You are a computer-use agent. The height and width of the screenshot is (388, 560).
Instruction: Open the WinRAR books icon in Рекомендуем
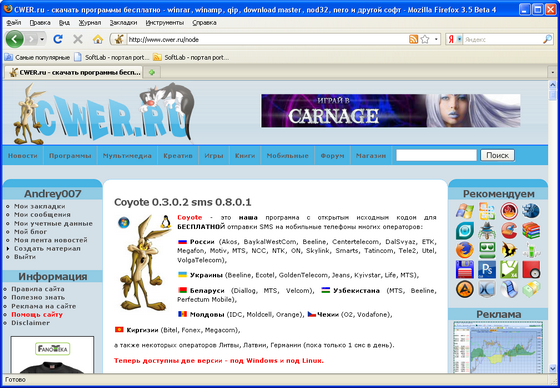point(531,230)
